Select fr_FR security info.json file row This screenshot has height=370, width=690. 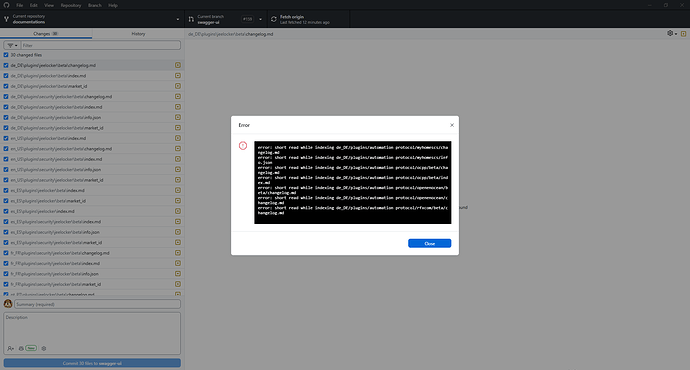click(x=92, y=274)
